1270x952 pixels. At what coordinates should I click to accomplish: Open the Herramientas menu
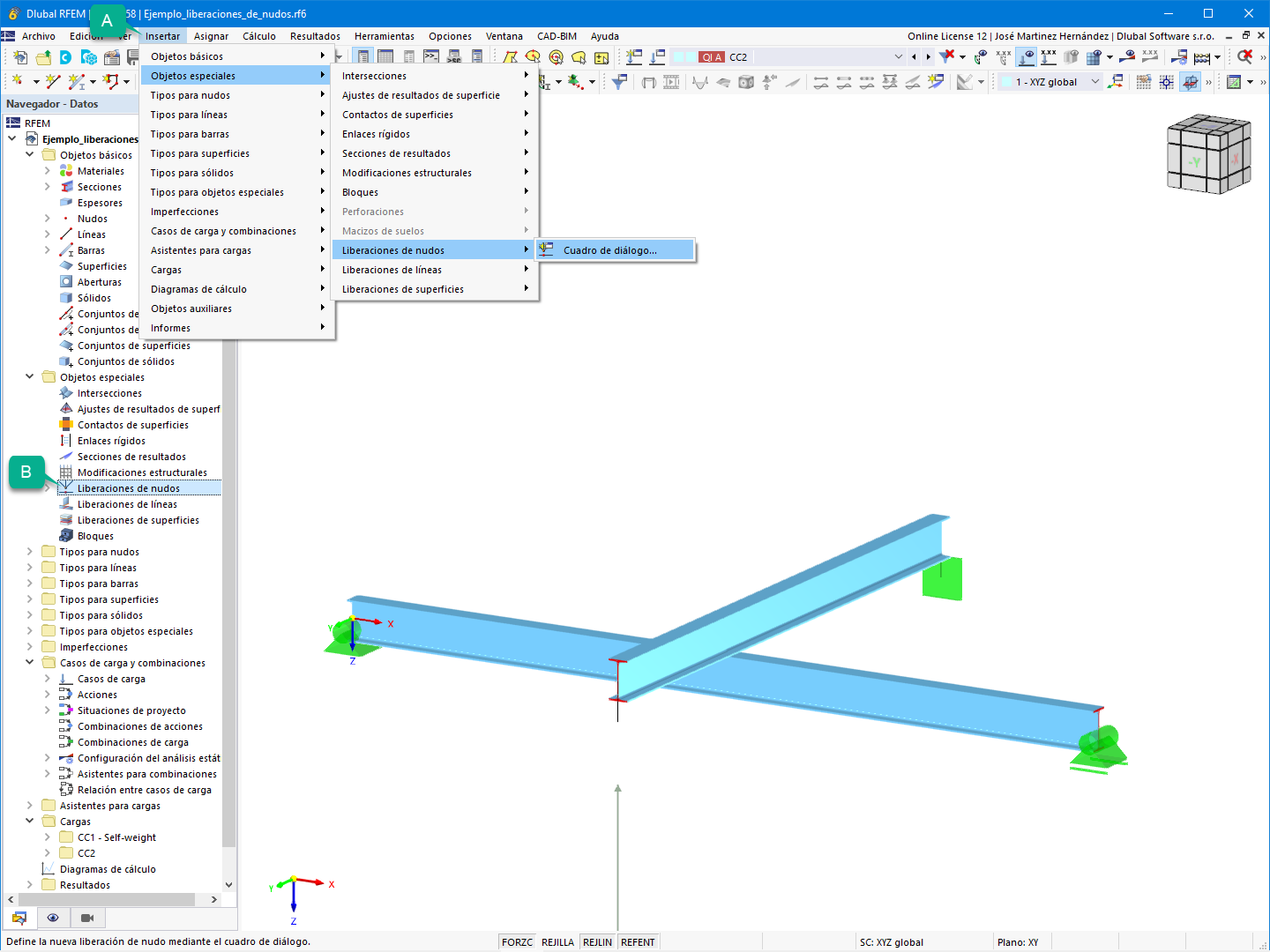tap(385, 36)
